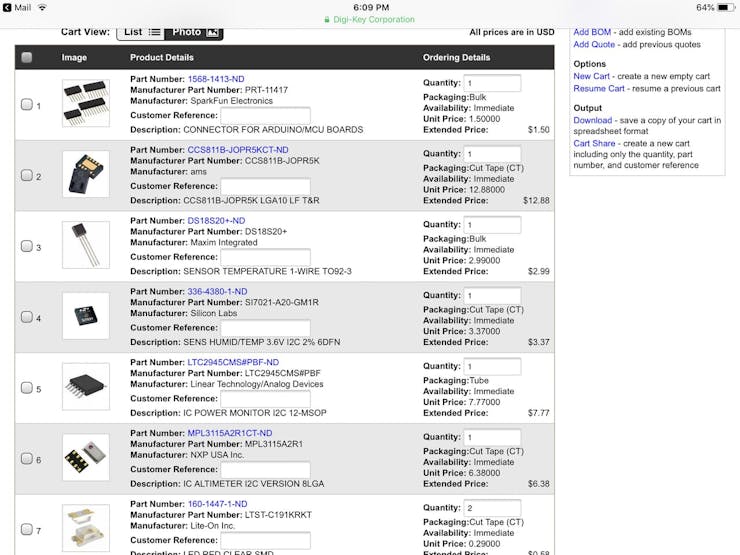
Task: Open LTST-C191KRKT LED image
Action: pos(86,528)
